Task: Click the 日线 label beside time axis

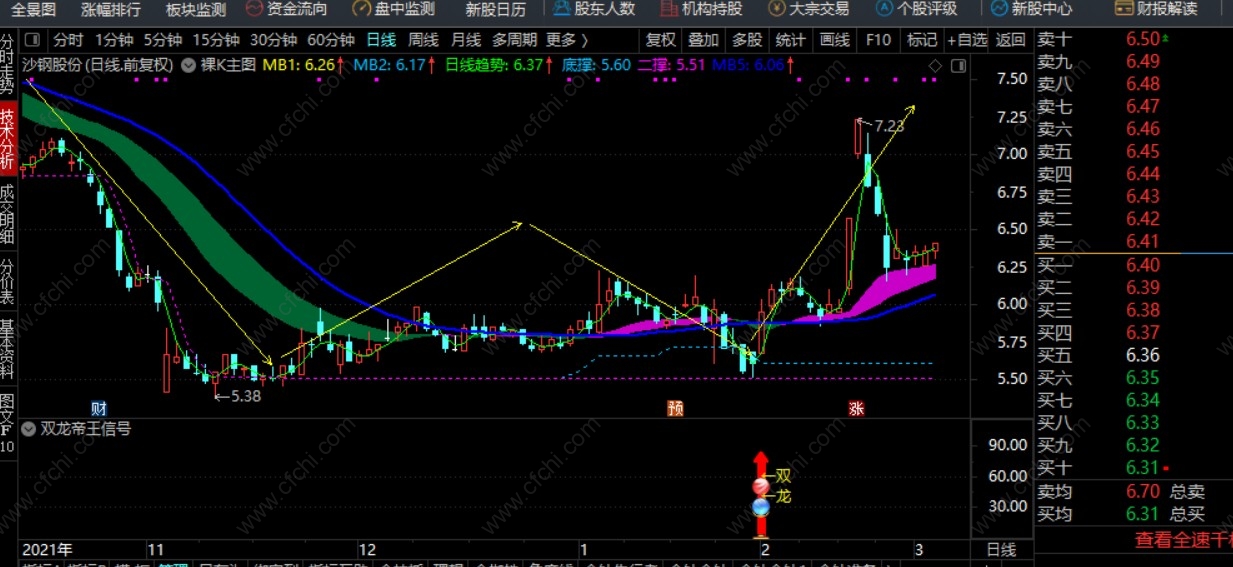Action: (x=1001, y=550)
